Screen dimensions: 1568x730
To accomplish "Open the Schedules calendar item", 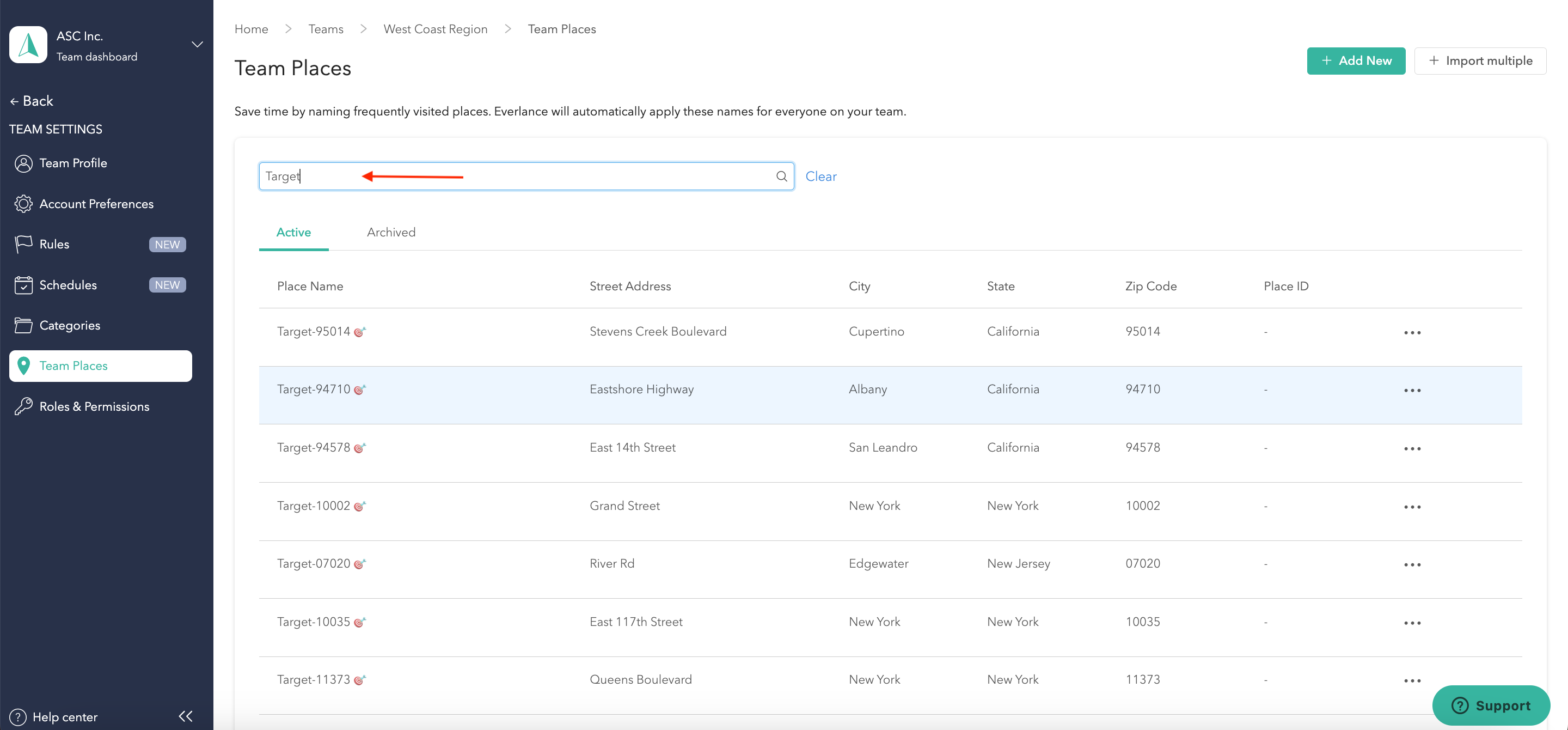I will pyautogui.click(x=68, y=285).
